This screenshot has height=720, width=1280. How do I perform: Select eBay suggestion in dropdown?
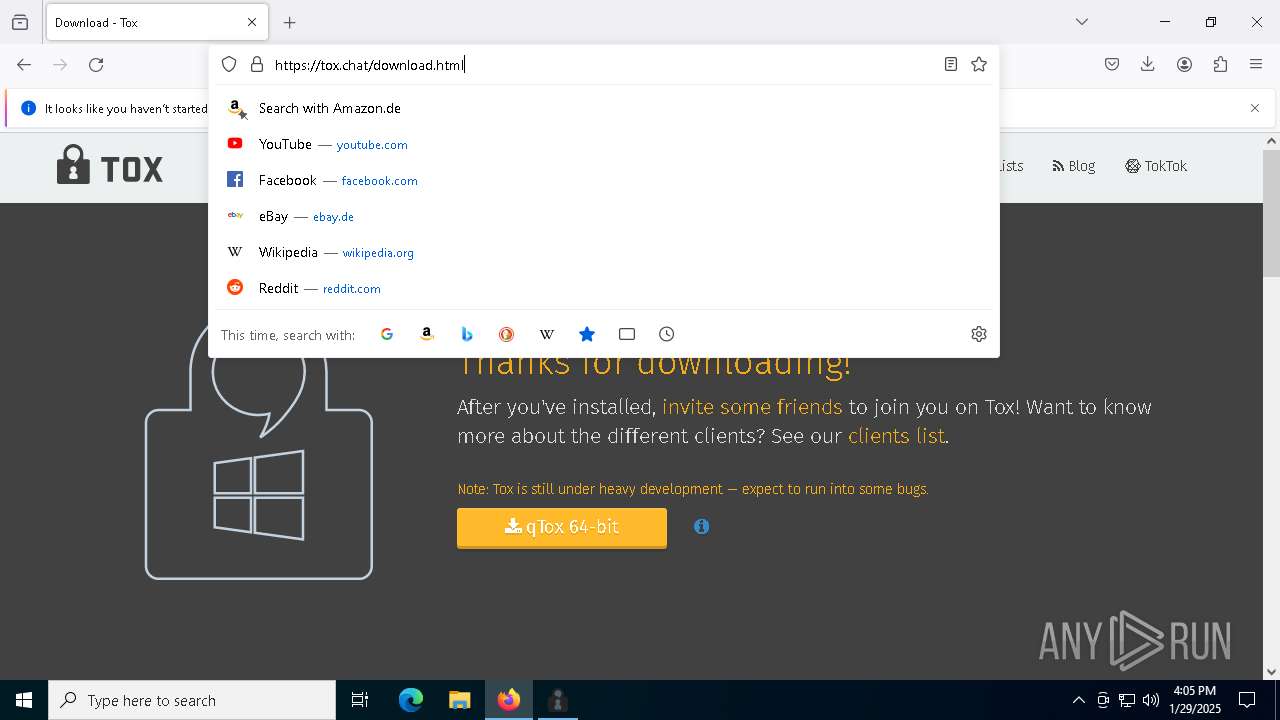click(604, 216)
